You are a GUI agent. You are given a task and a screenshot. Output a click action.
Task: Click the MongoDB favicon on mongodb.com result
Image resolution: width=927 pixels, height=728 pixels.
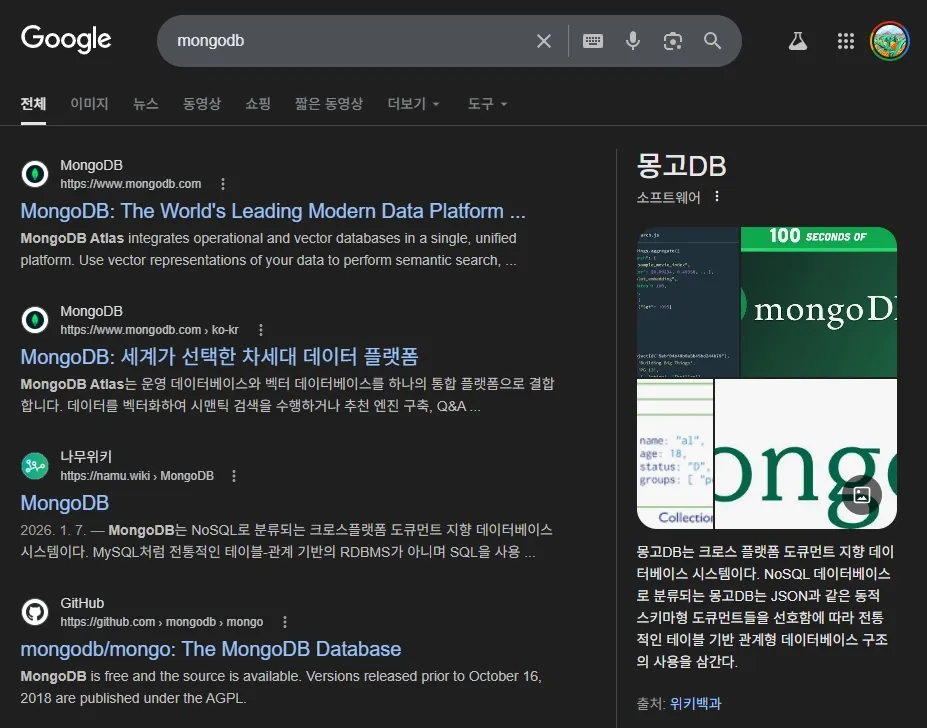pos(35,174)
